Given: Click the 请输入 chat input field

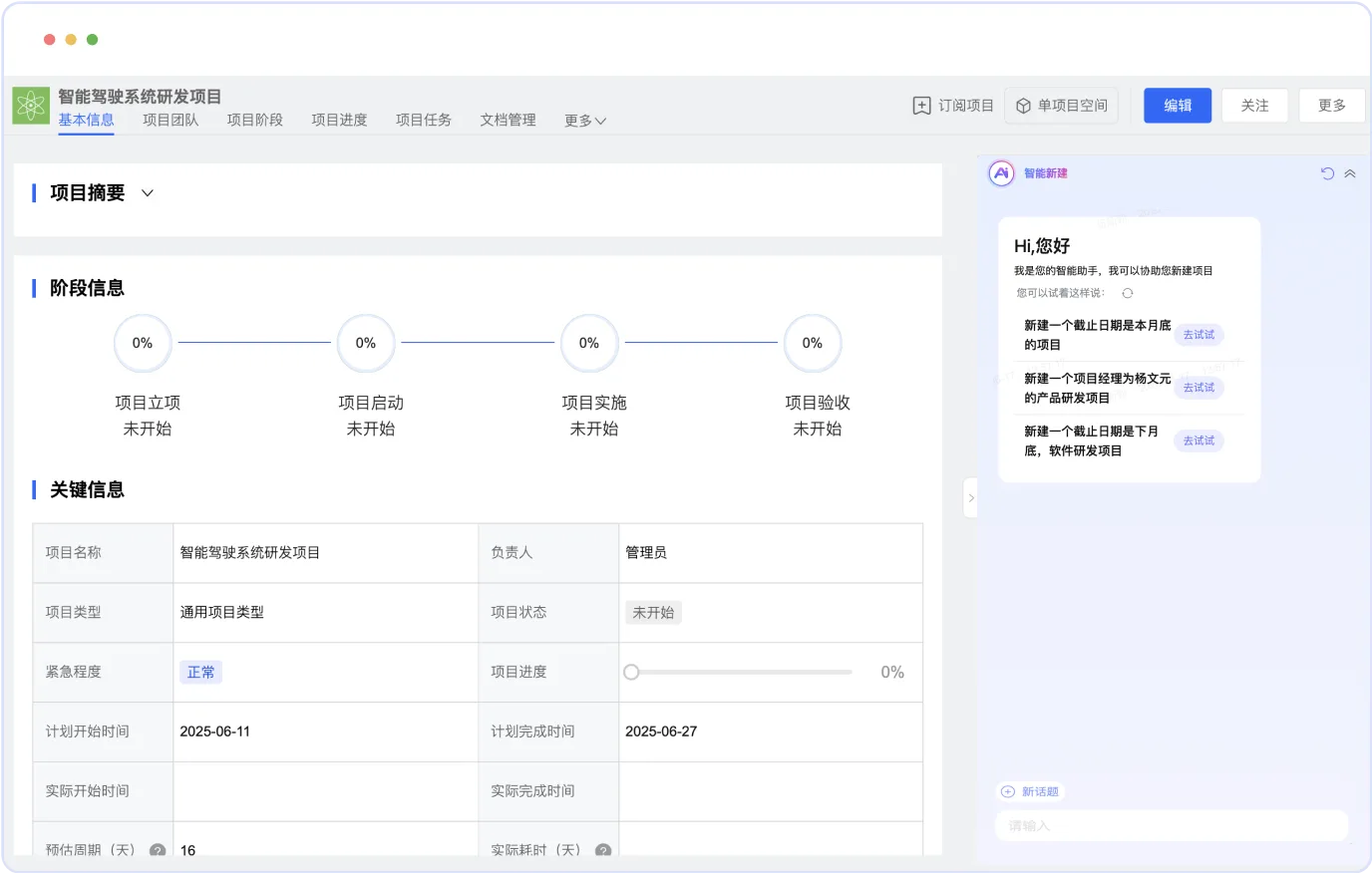Looking at the screenshot, I should (1172, 825).
